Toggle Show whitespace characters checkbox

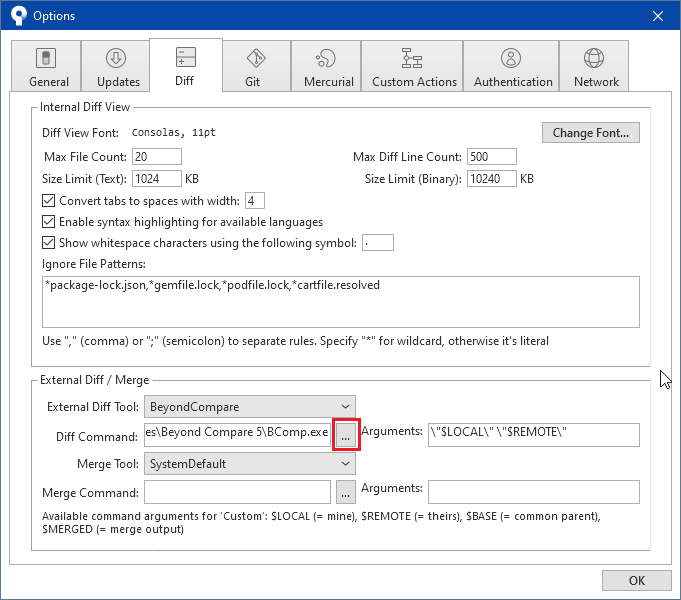49,242
